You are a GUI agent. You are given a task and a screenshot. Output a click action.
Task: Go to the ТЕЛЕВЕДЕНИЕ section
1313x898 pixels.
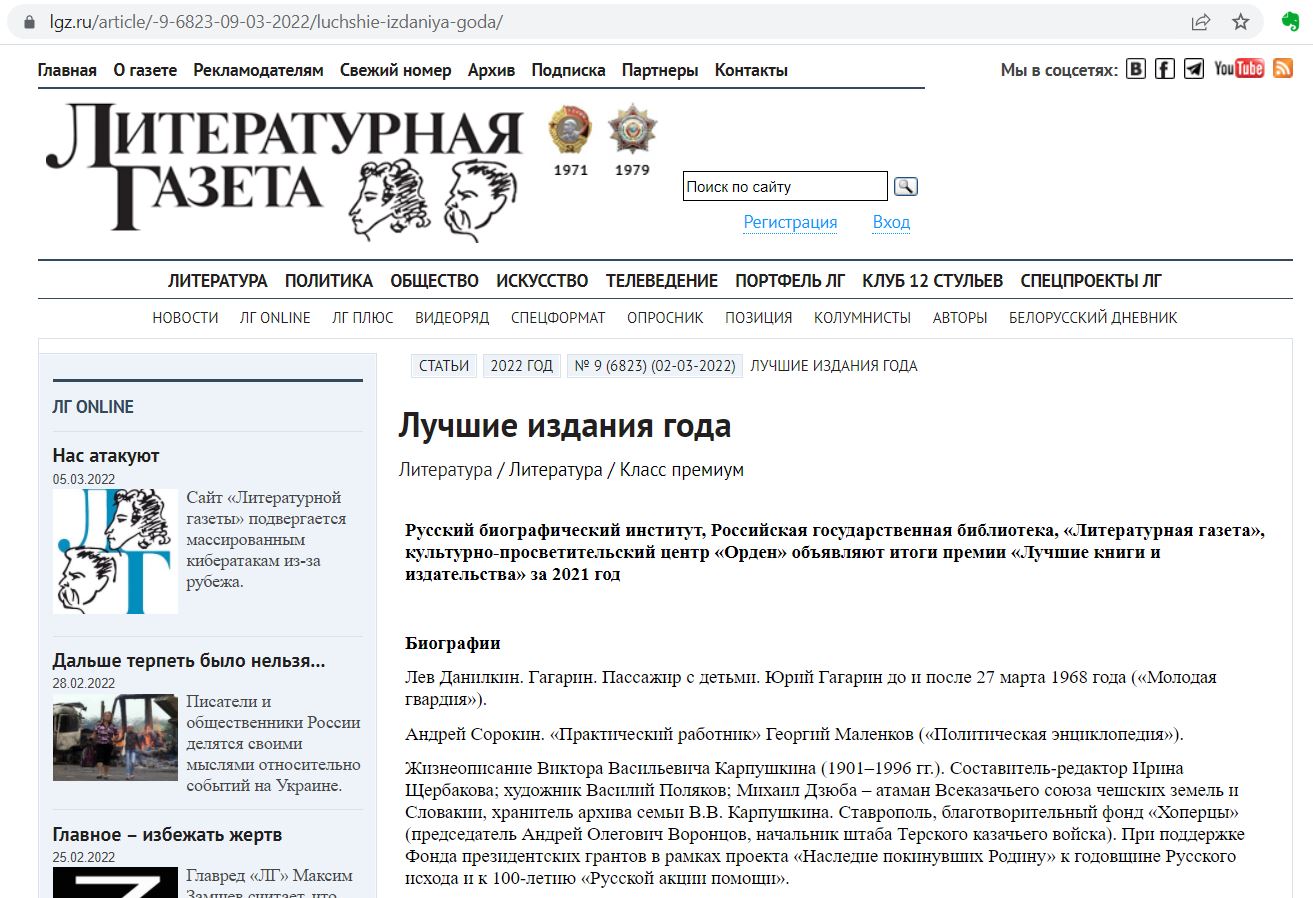pos(662,281)
